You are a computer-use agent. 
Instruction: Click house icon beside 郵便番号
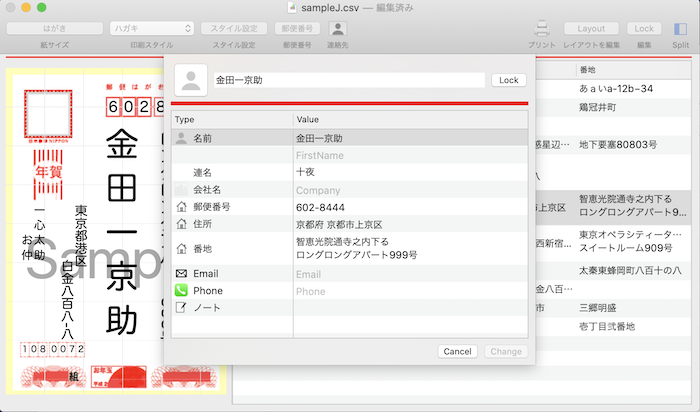tap(181, 207)
